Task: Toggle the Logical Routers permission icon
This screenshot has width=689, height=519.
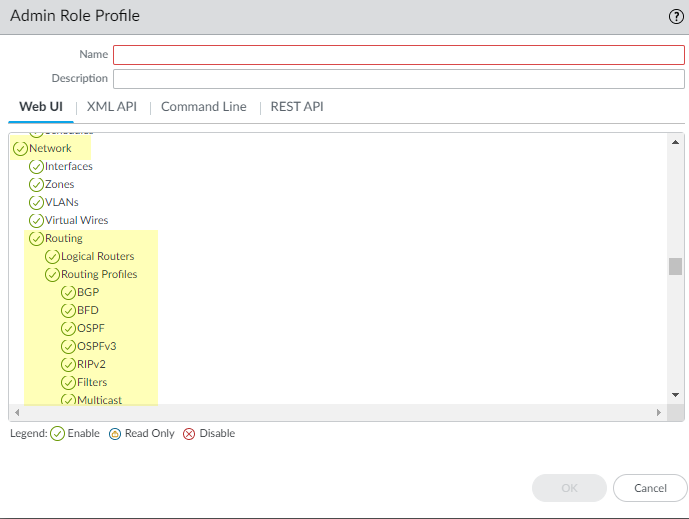Action: [52, 257]
